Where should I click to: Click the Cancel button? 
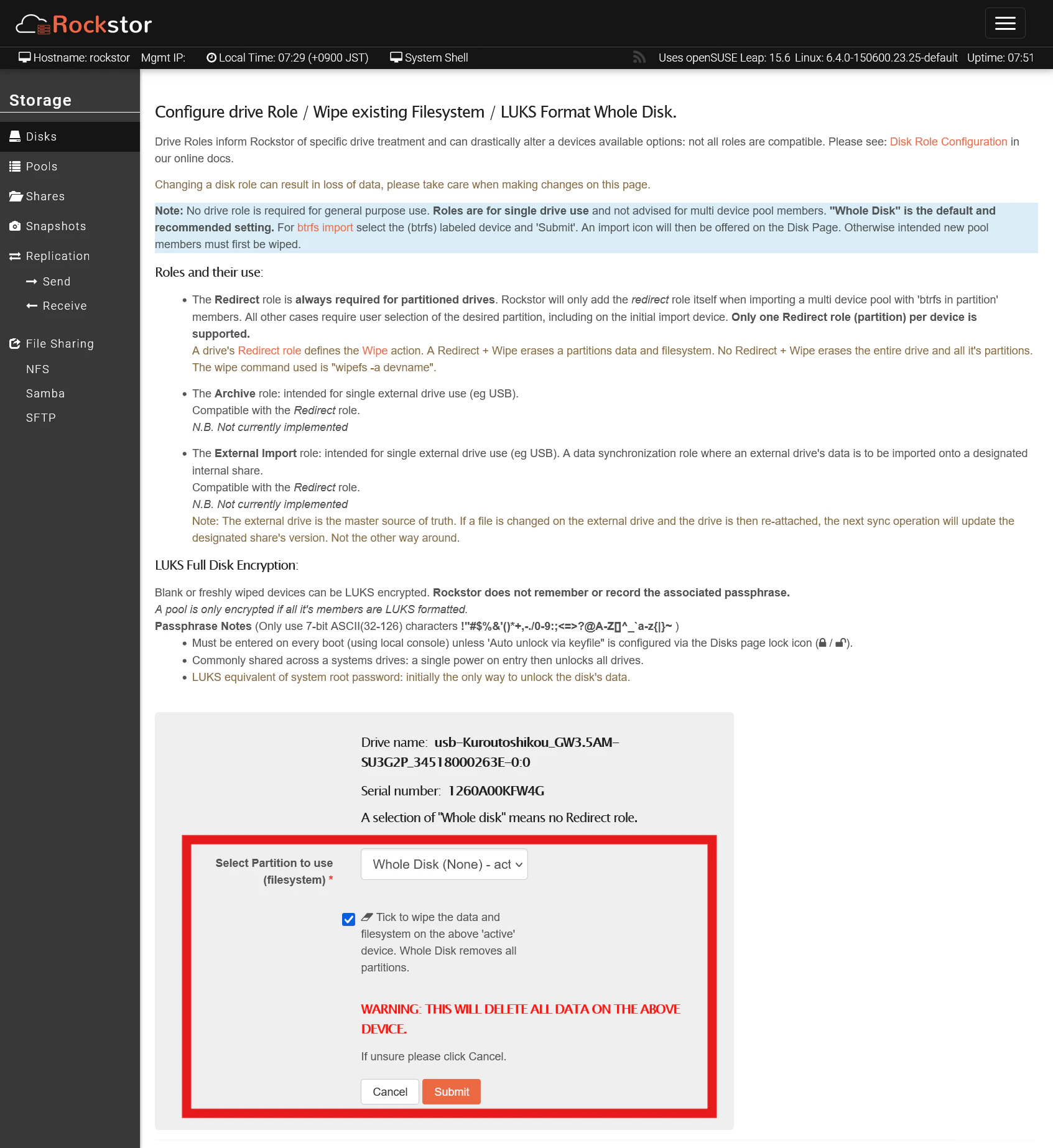click(390, 1091)
